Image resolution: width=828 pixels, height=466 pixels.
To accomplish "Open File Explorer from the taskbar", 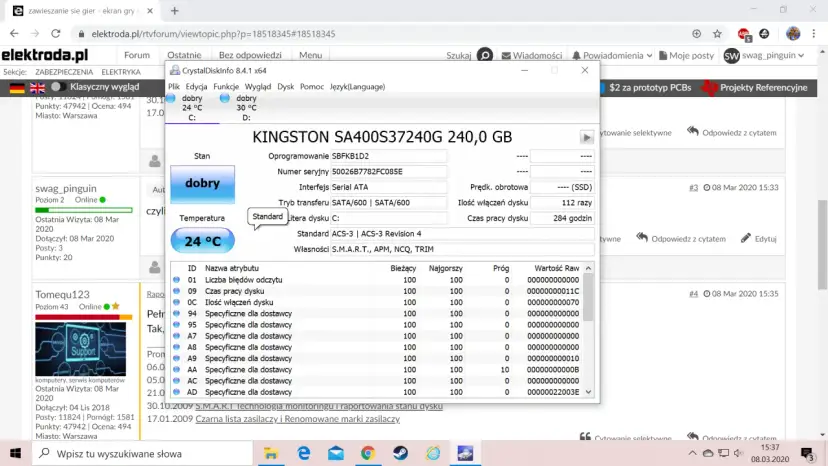I will point(271,453).
